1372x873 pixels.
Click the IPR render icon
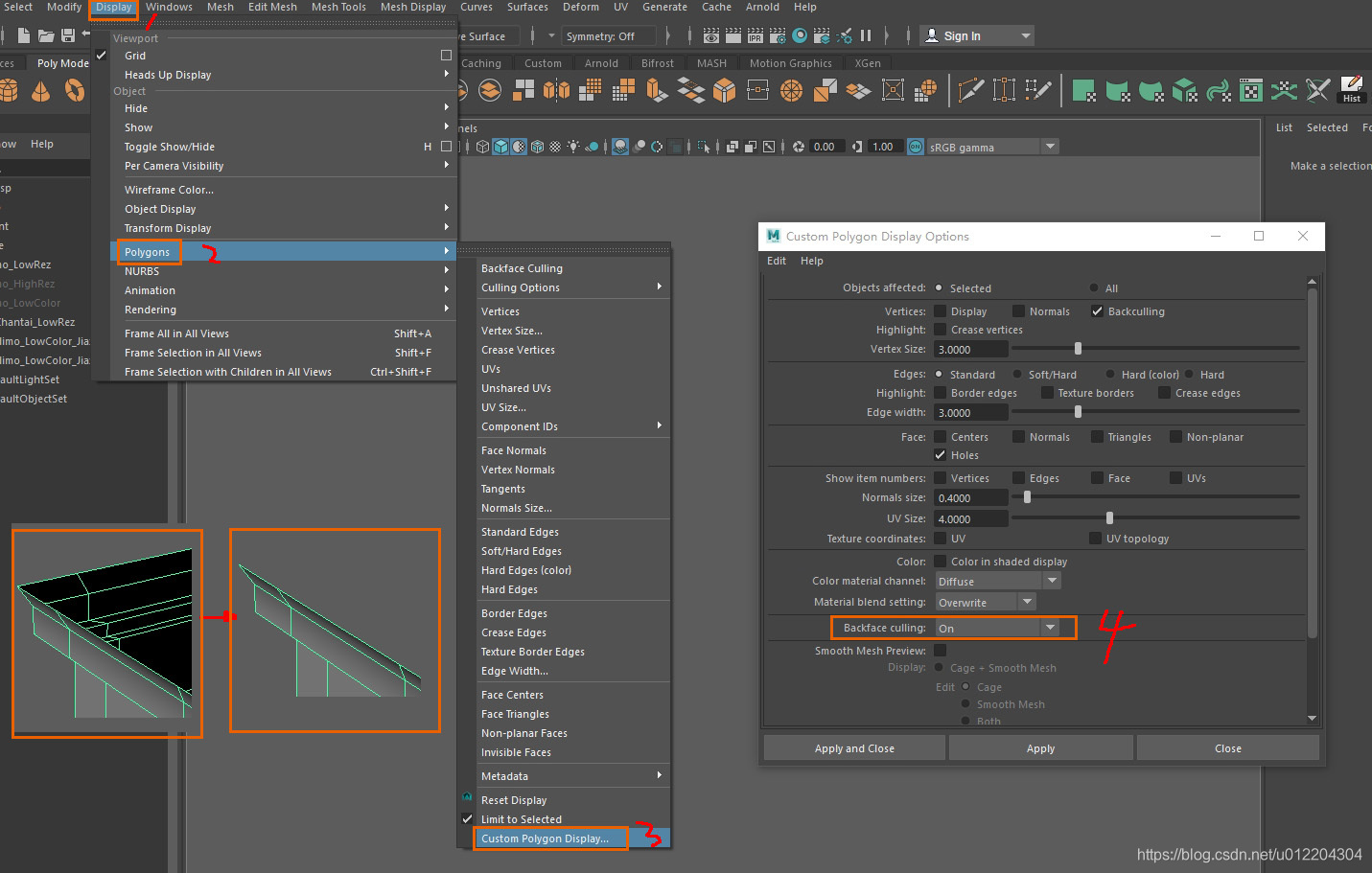pyautogui.click(x=756, y=36)
